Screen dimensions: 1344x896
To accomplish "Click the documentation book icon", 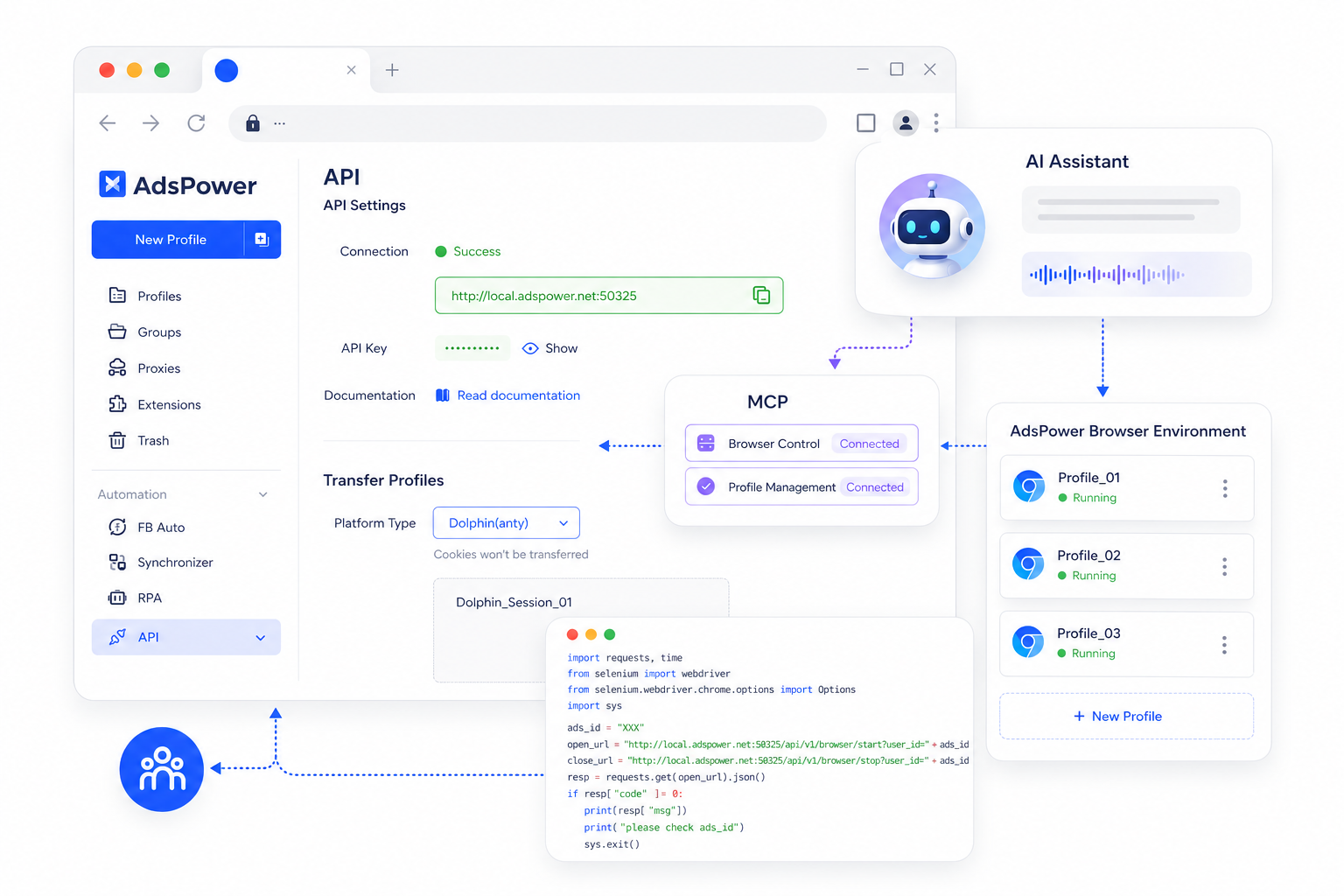I will point(443,395).
